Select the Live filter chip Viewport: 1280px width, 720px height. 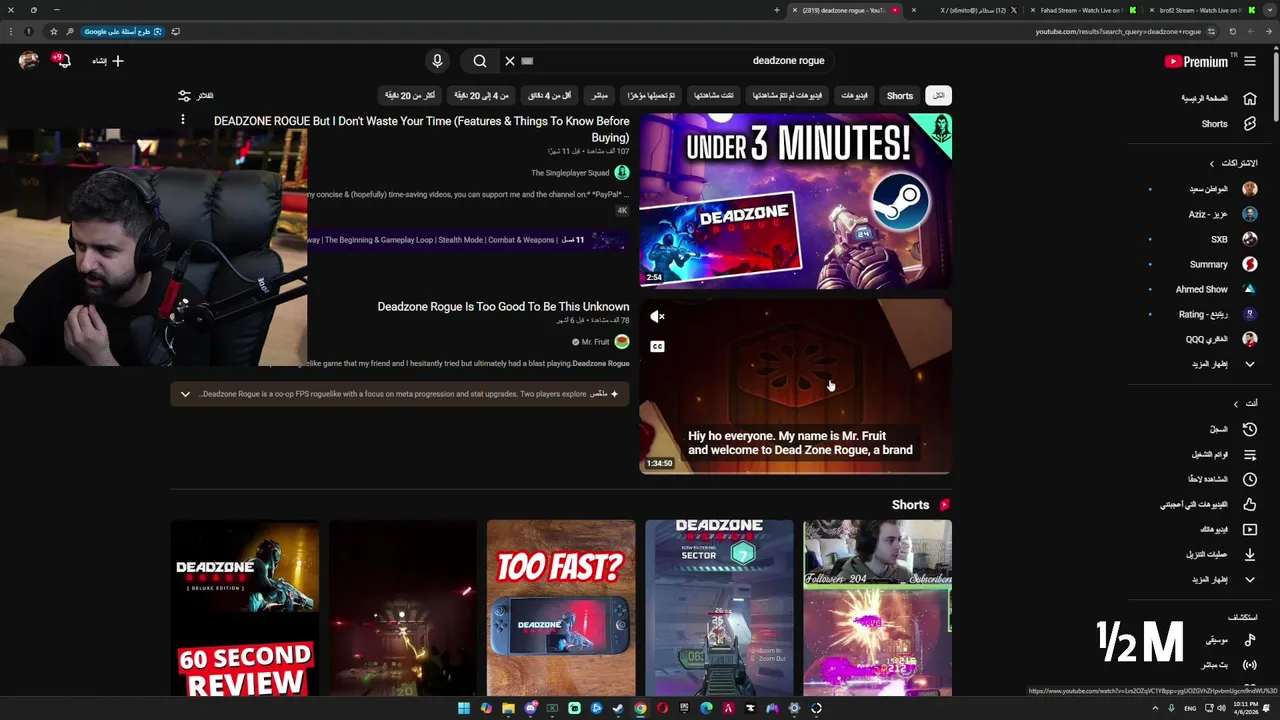pyautogui.click(x=600, y=96)
